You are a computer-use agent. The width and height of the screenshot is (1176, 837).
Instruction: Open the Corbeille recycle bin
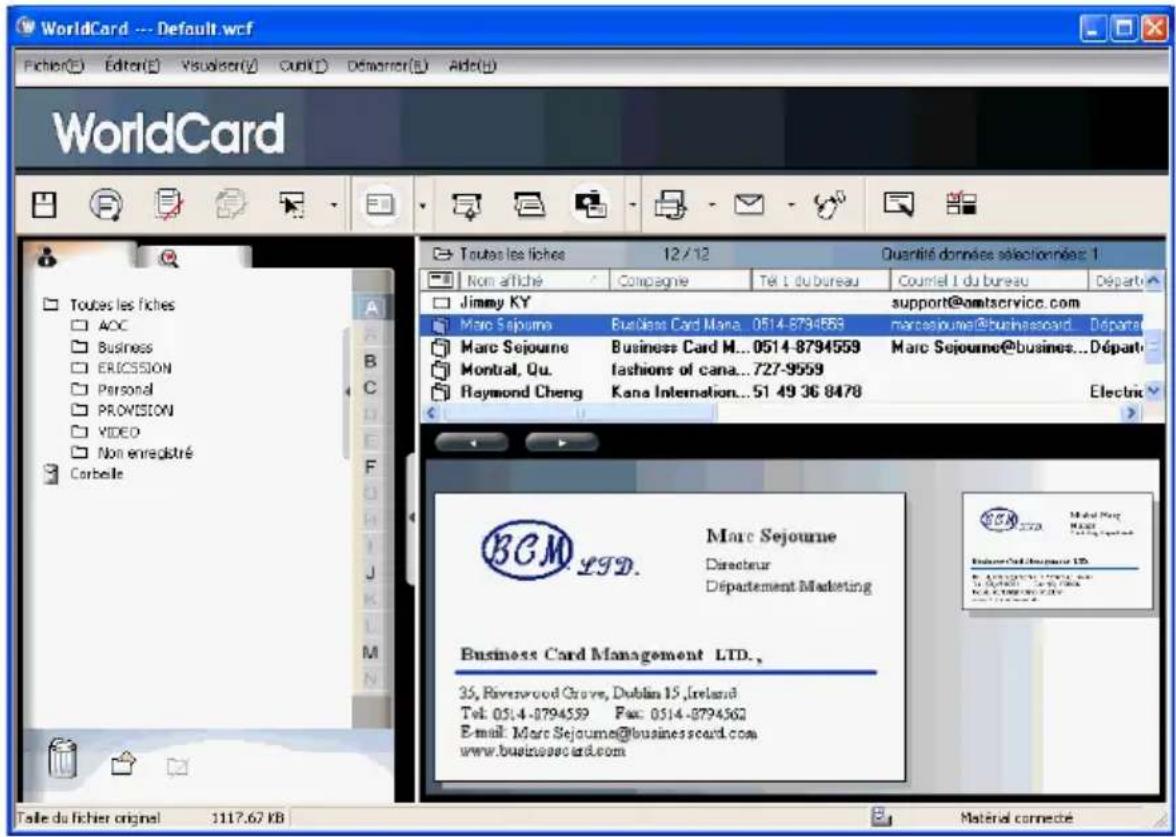tap(96, 474)
